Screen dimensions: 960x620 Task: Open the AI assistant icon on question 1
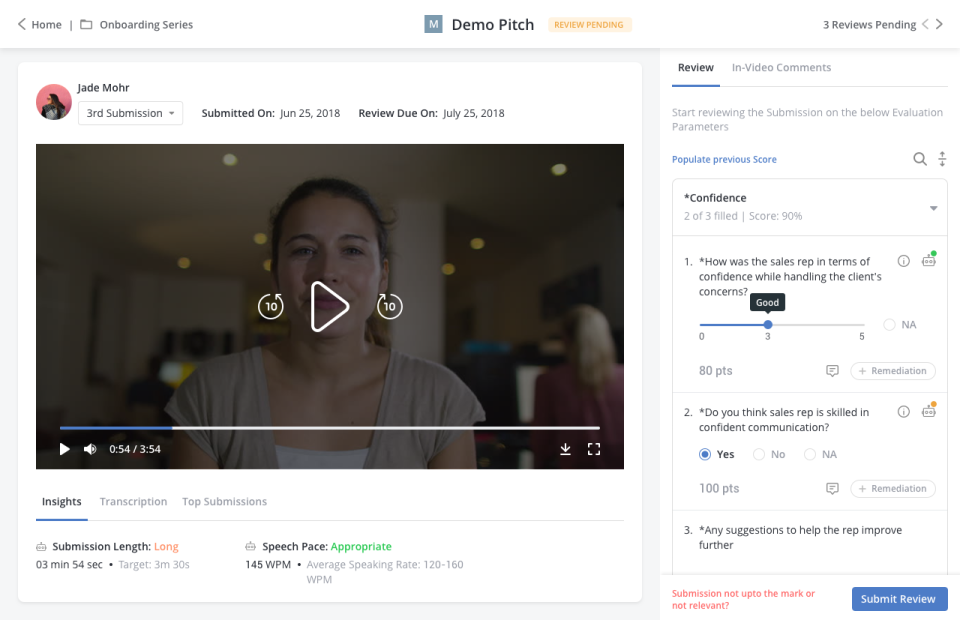(x=929, y=260)
